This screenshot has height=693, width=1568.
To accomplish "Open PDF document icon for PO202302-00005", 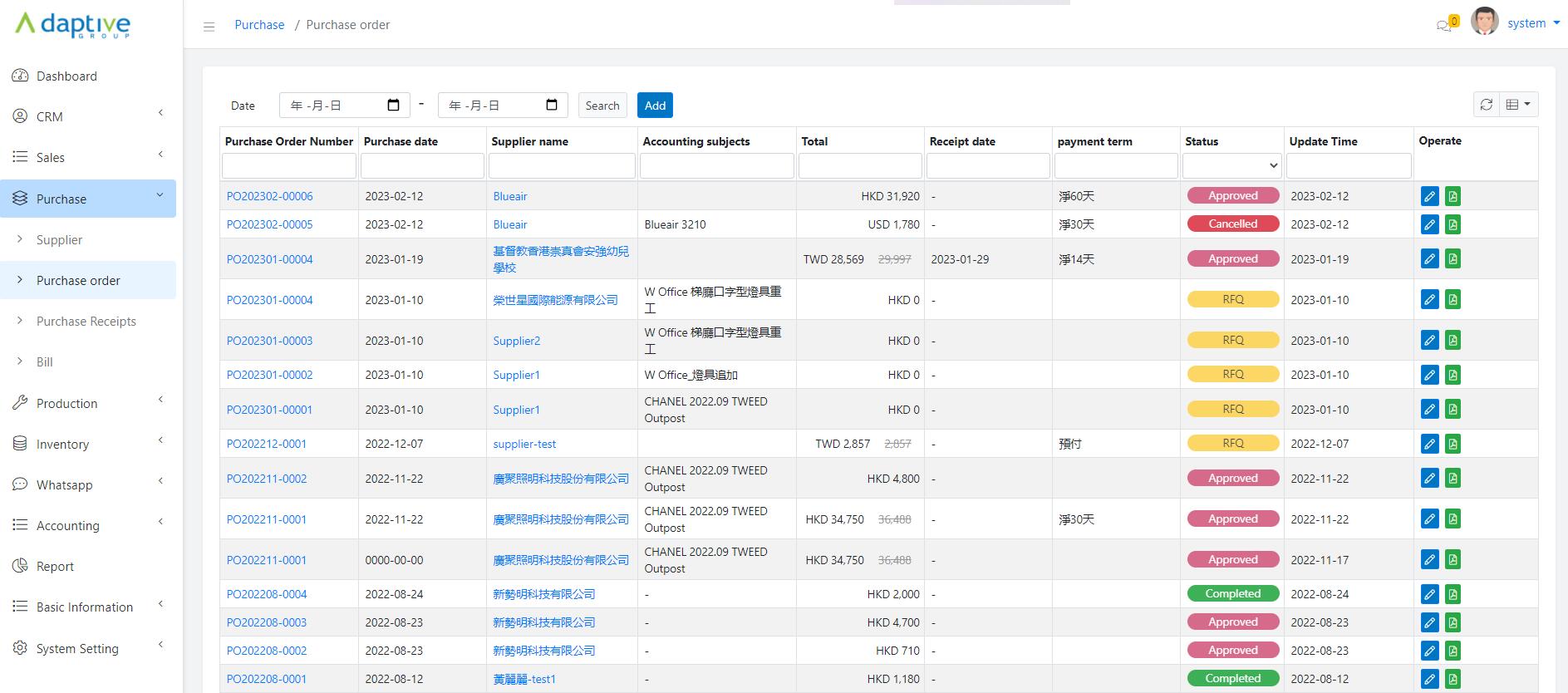I will (x=1452, y=225).
